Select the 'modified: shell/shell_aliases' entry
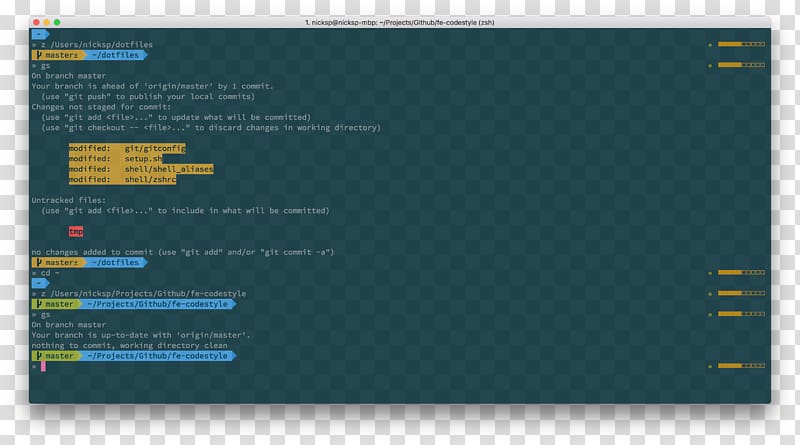The image size is (800, 445). pyautogui.click(x=141, y=169)
